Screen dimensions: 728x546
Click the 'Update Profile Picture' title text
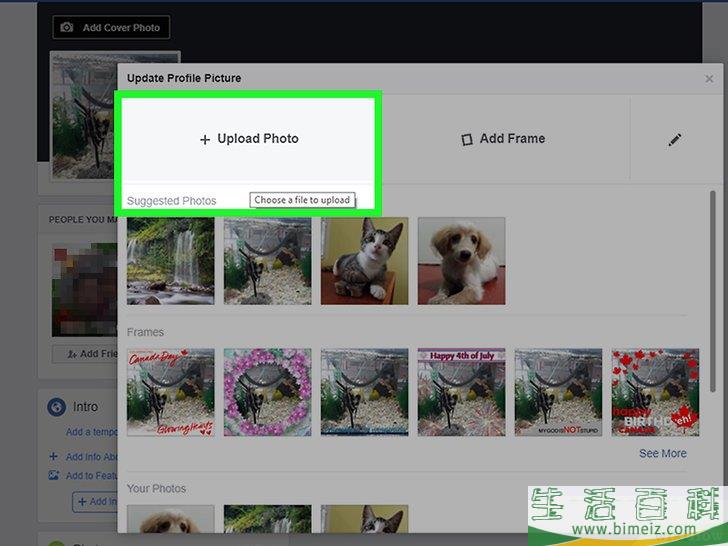point(184,78)
